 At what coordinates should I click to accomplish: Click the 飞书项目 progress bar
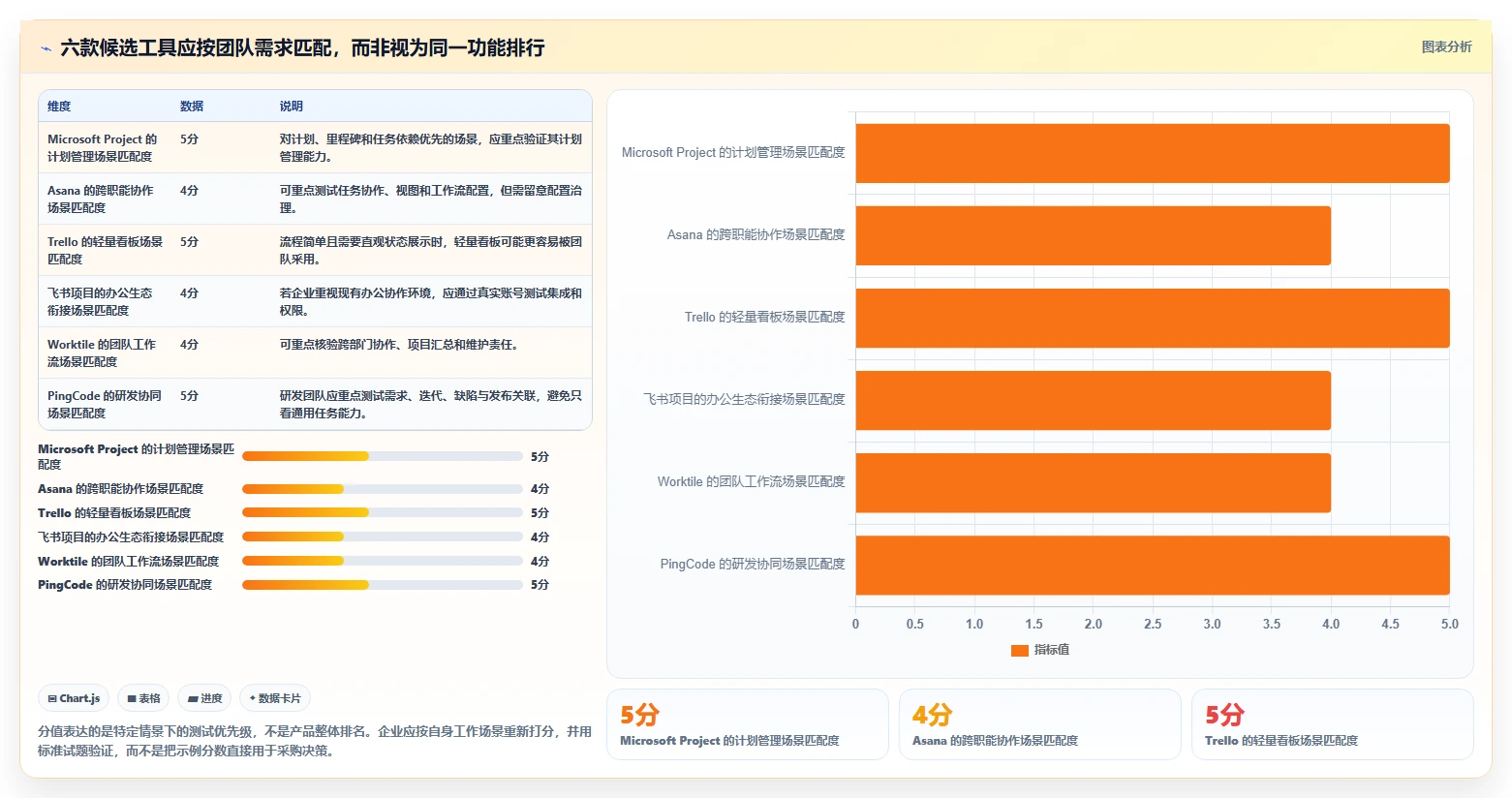pos(383,537)
